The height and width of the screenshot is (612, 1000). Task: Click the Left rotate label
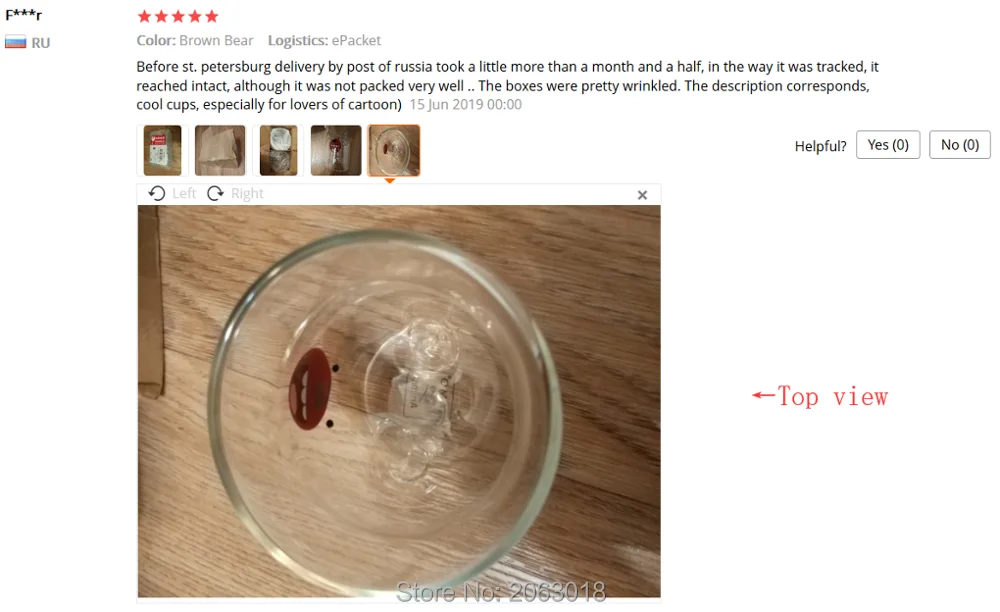[184, 193]
